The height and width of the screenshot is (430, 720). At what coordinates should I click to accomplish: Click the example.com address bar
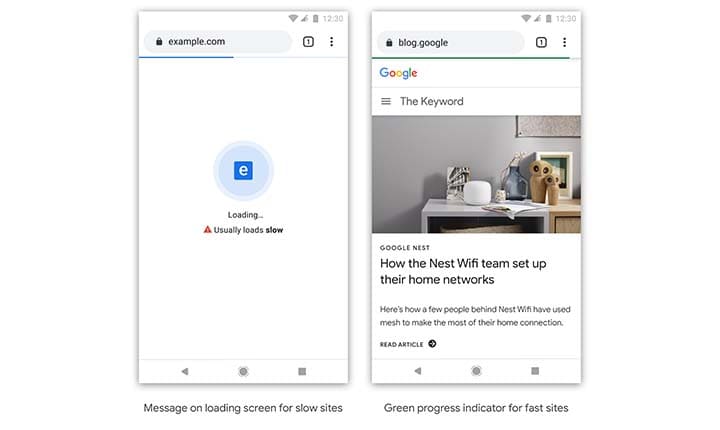coord(218,42)
